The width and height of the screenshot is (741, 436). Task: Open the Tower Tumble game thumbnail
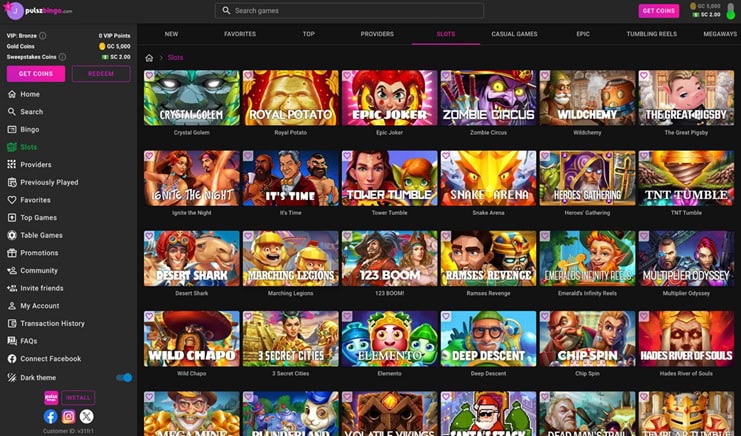(389, 178)
